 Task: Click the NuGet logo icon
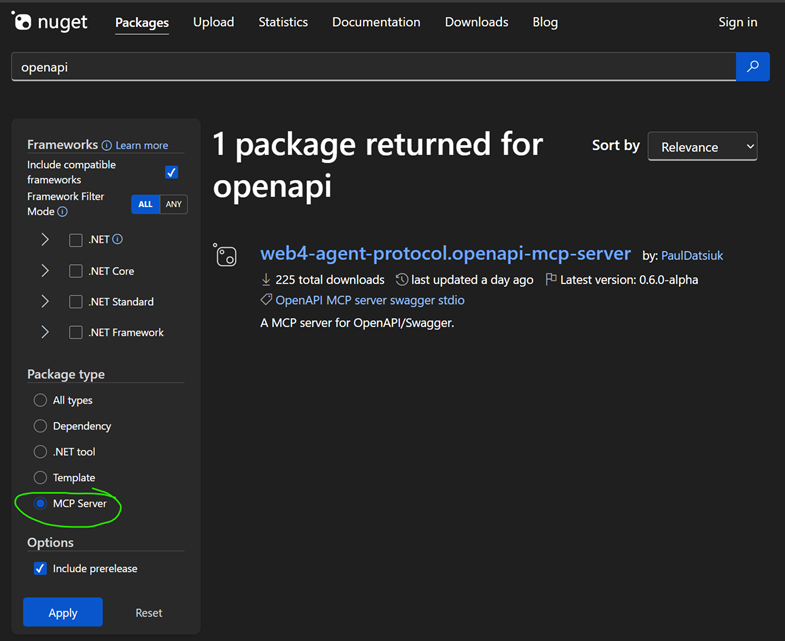(22, 21)
